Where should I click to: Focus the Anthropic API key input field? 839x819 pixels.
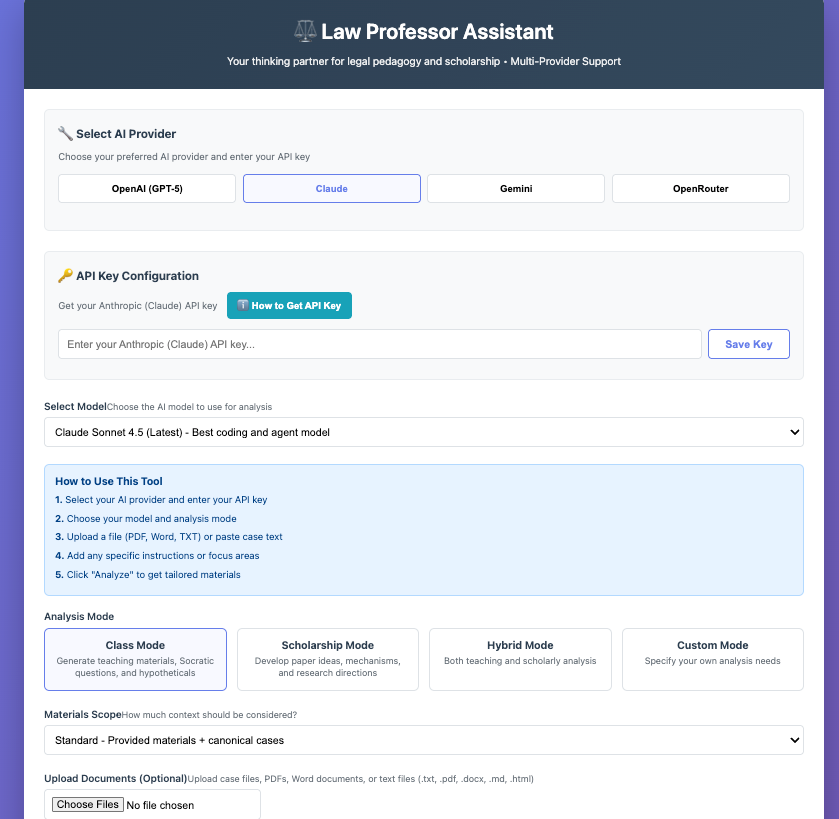[380, 344]
